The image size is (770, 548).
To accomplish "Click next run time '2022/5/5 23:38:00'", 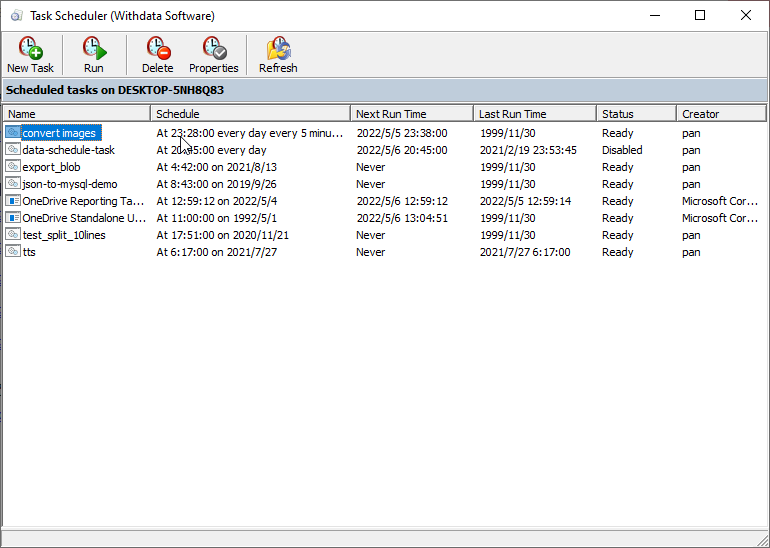I will [x=402, y=133].
